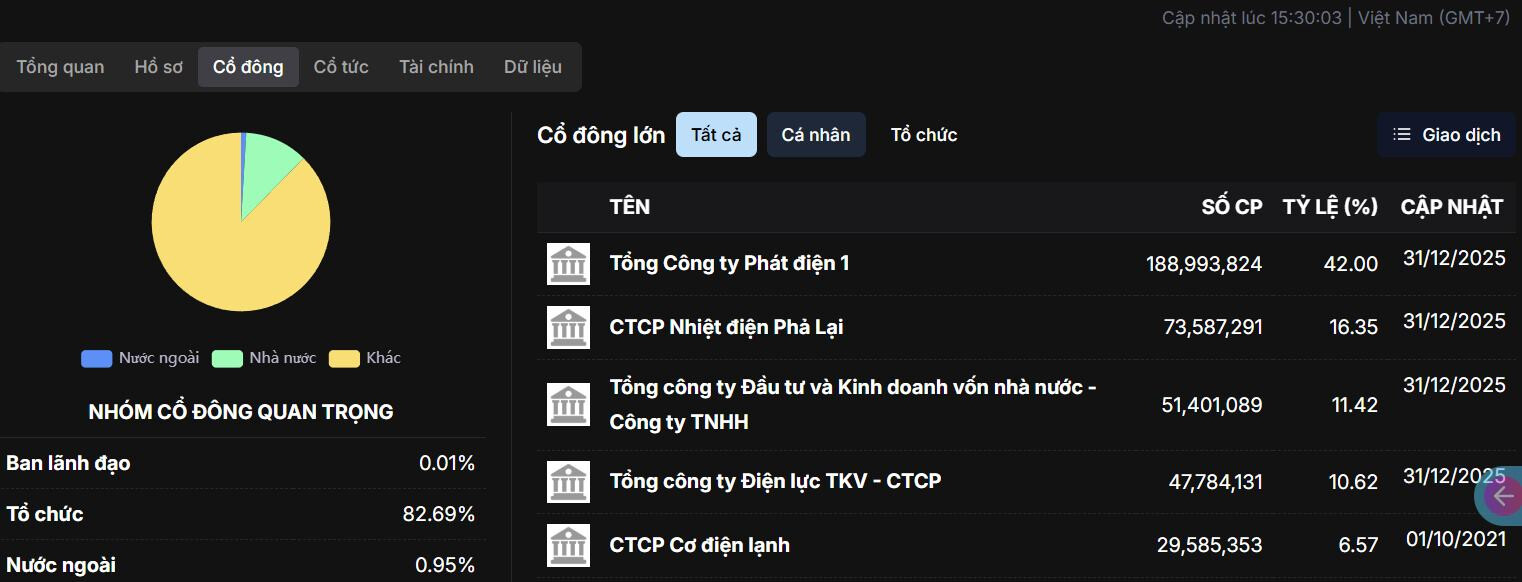Open the Dữ liệu tab
This screenshot has height=582, width=1522.
533,67
